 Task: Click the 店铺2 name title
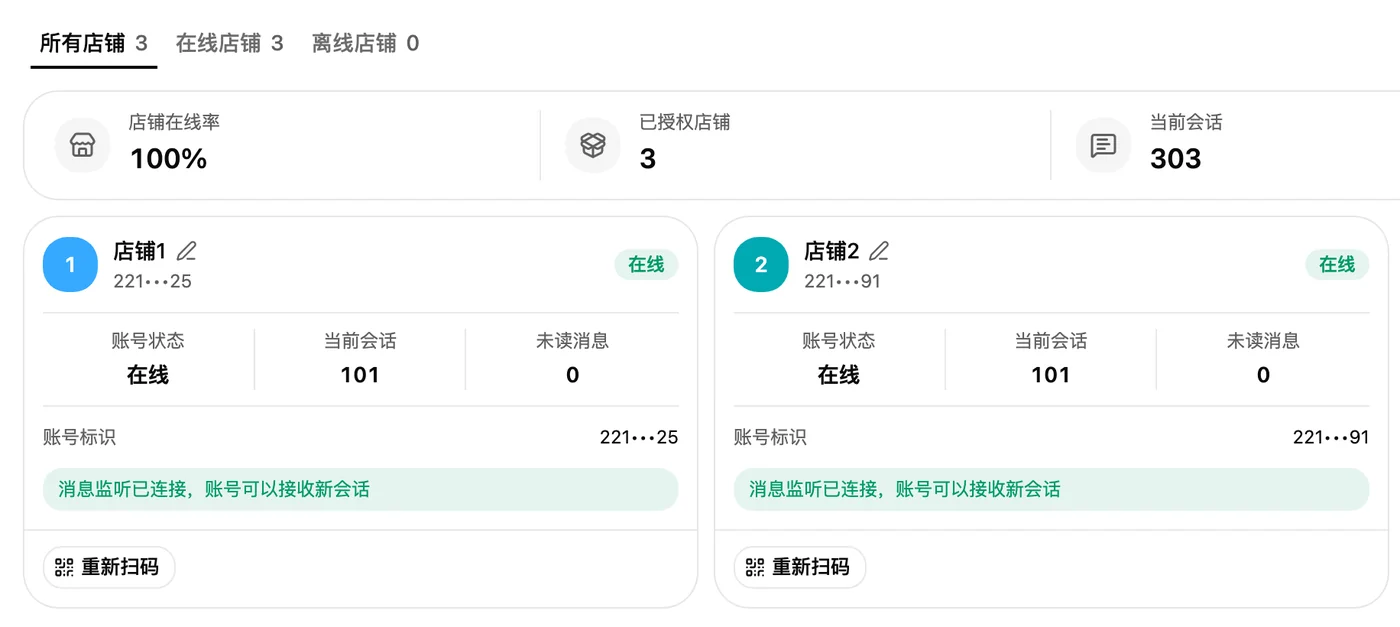pos(832,251)
